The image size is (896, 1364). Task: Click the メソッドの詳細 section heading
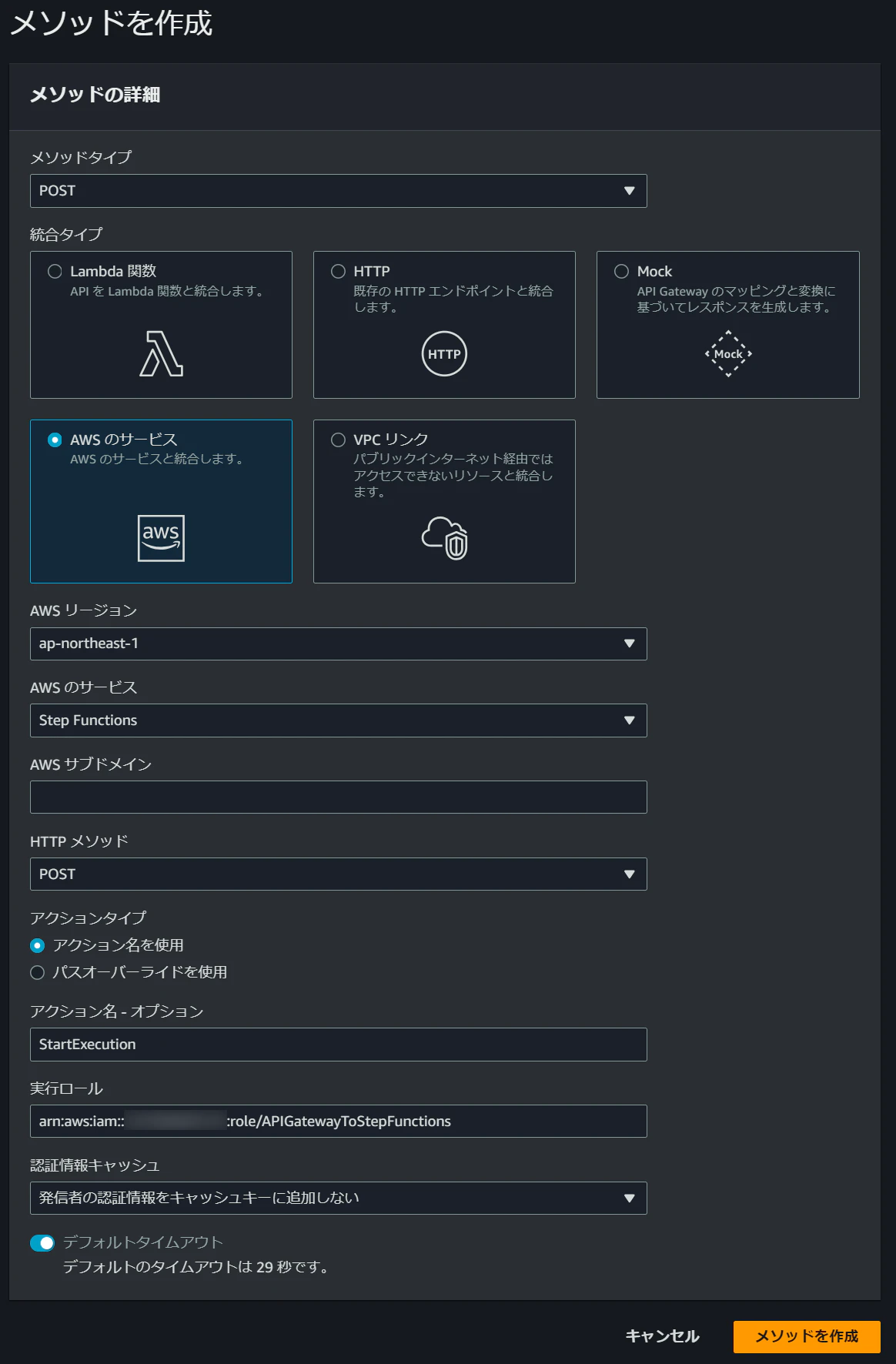pos(95,95)
